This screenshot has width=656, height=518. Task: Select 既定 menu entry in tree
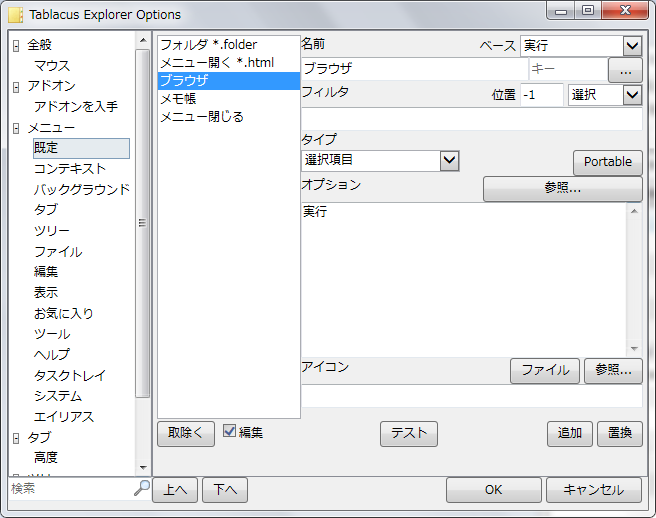point(81,148)
